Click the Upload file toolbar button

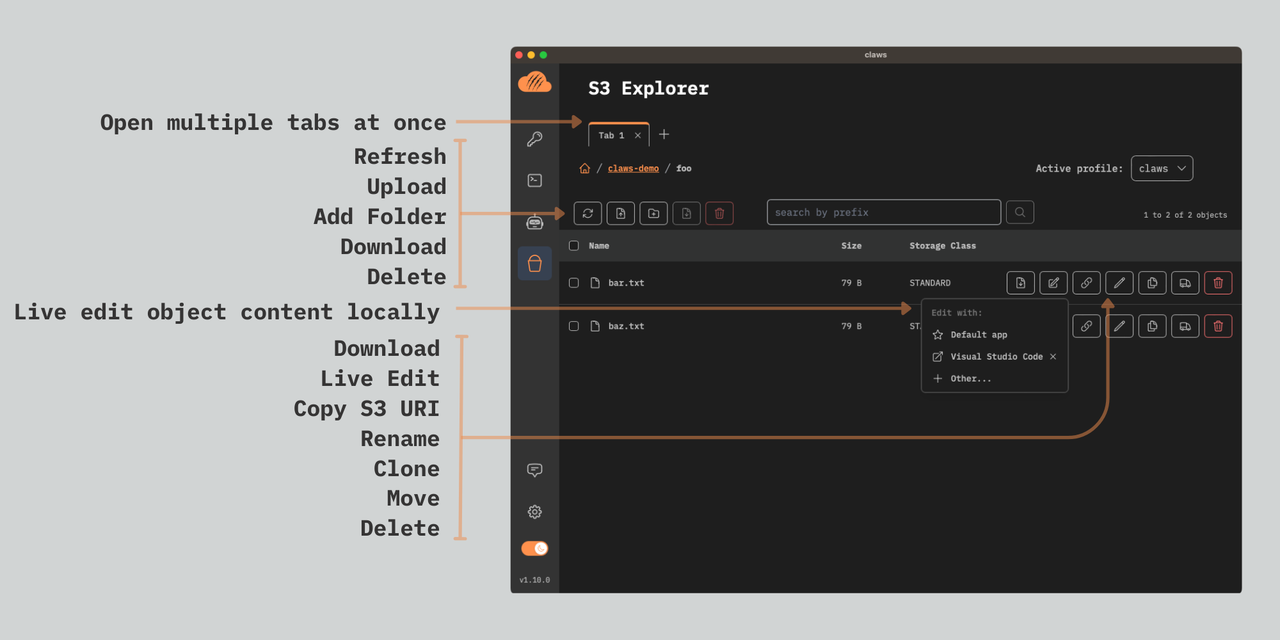click(621, 213)
